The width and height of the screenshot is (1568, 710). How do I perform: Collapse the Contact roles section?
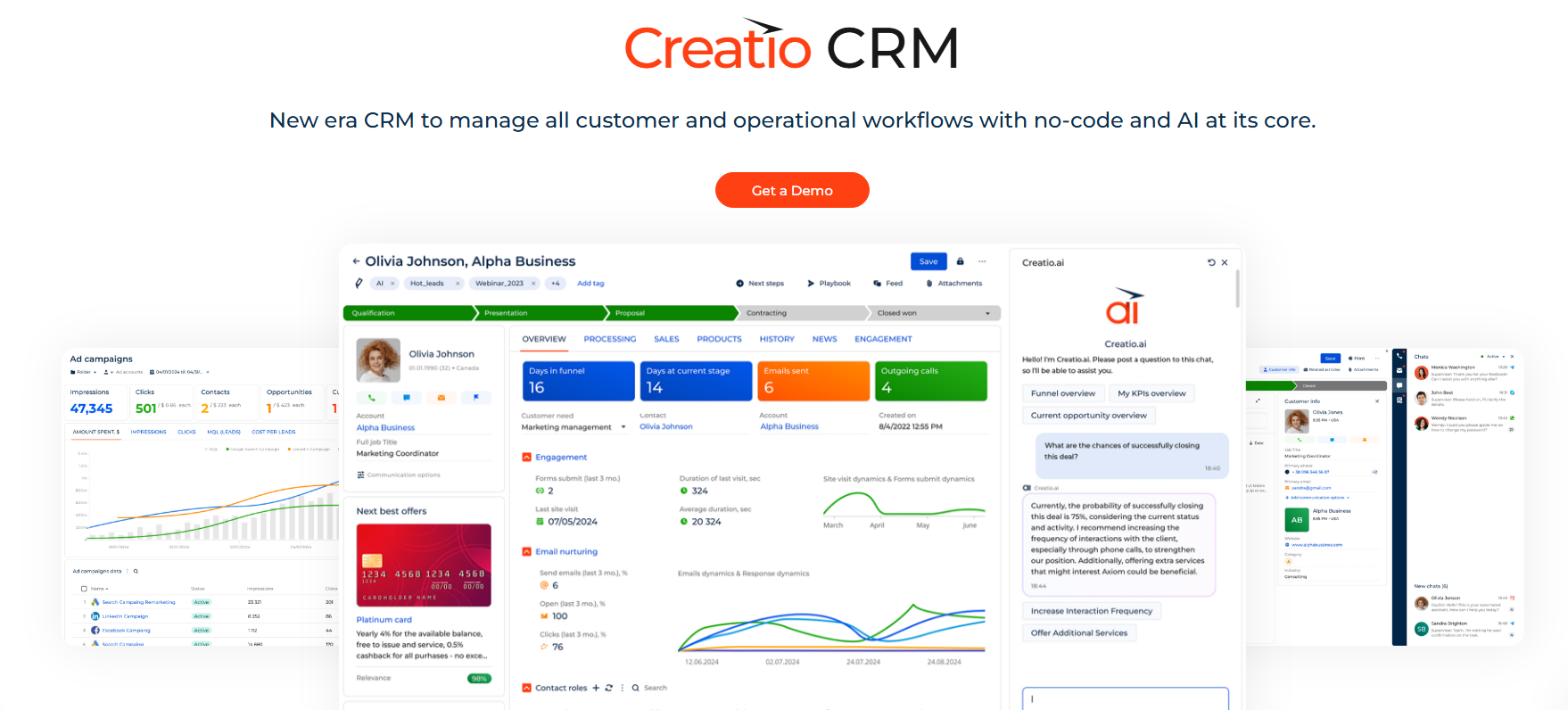click(526, 688)
